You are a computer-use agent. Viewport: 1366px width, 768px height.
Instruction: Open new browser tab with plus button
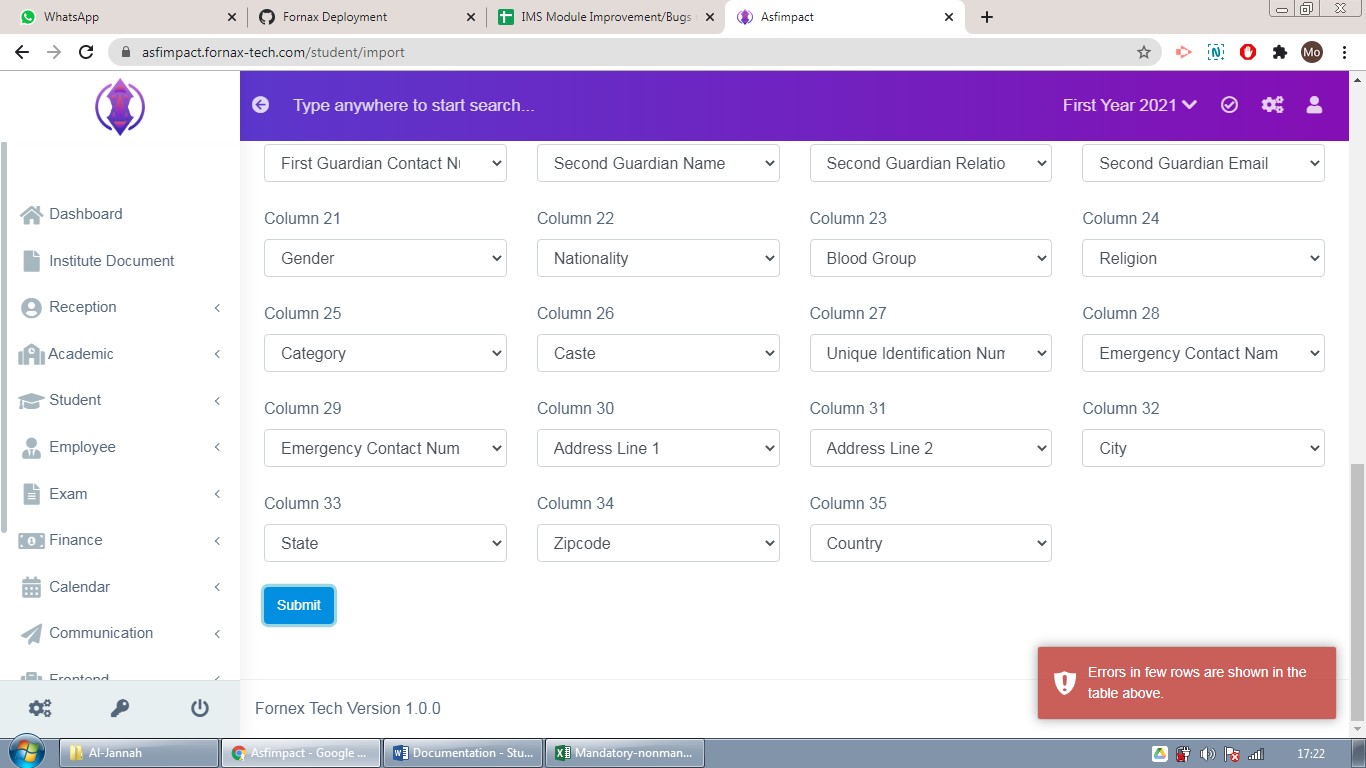[x=987, y=17]
